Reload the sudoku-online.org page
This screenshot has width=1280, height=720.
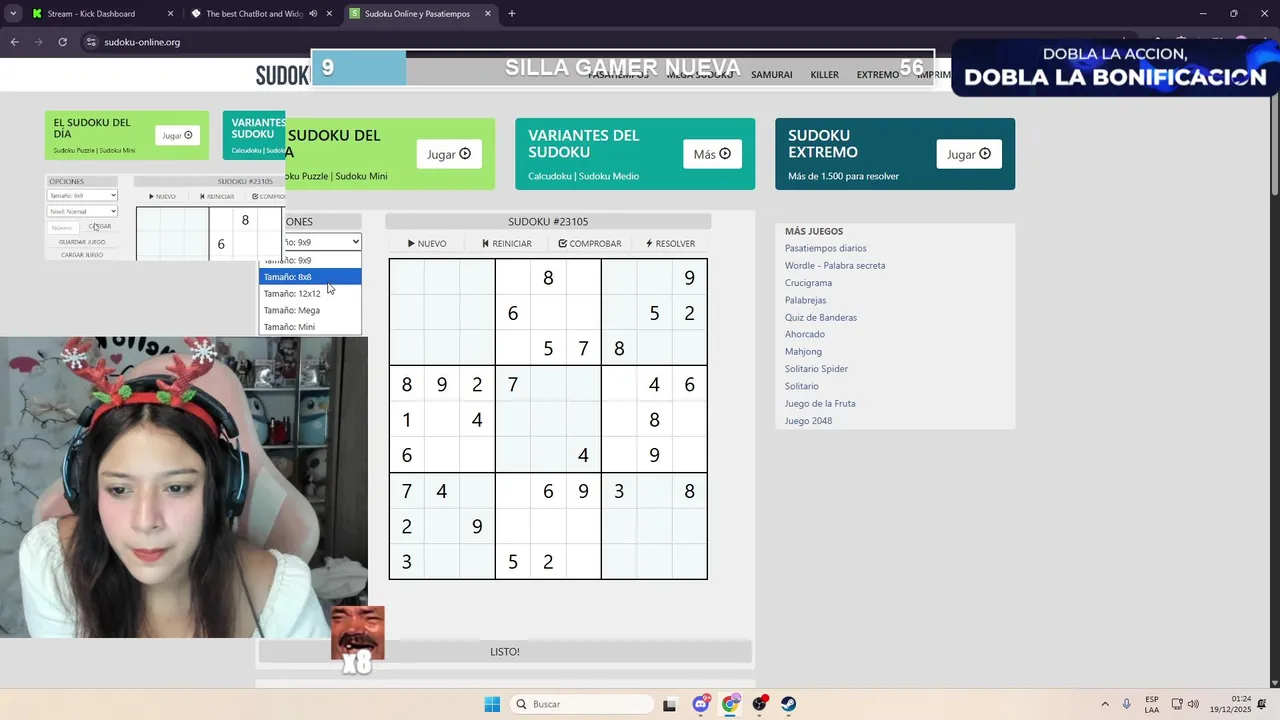62,42
